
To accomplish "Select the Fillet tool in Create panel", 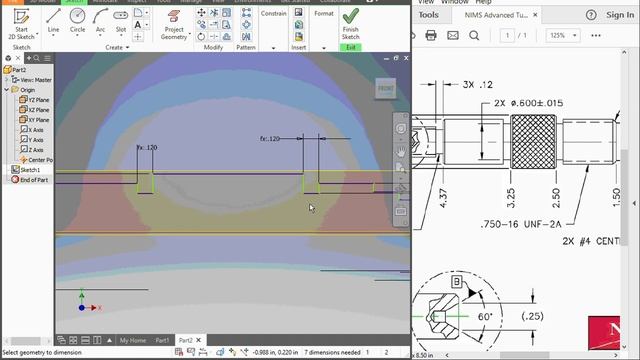I will (x=138, y=13).
